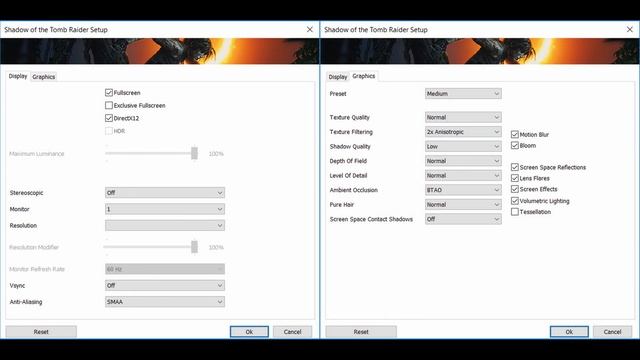Screen dimensions: 640x360
Task: Enable the Tessellation checkbox
Action: [x=515, y=212]
